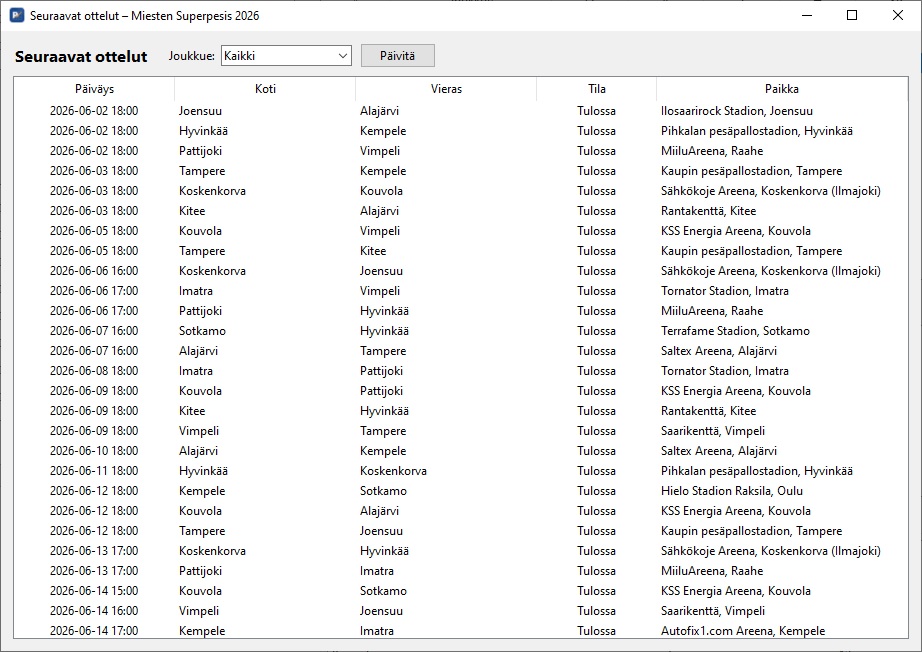Viewport: 922px width, 652px height.
Task: Select Joensuu visitor in Tampere–Joensuu row
Action: (381, 530)
